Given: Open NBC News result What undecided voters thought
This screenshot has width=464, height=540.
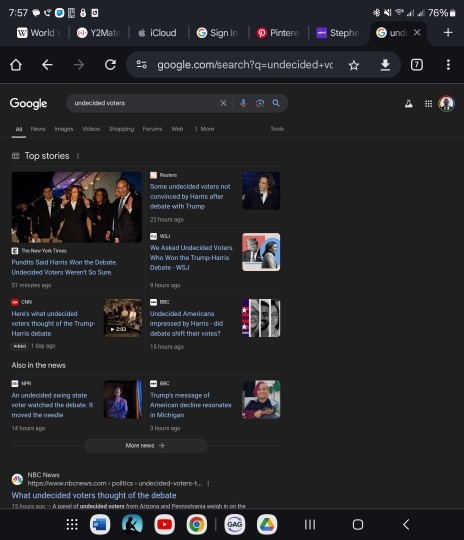Looking at the screenshot, I should 94,495.
